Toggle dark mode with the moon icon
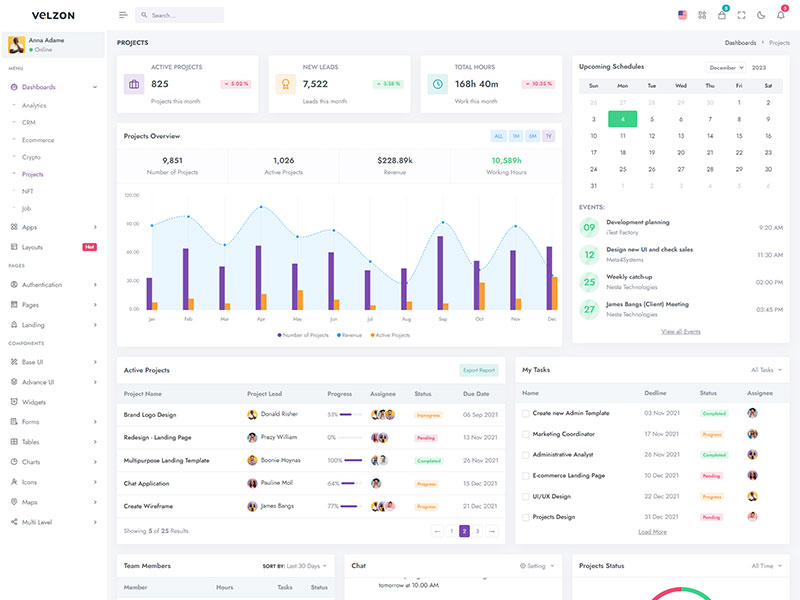This screenshot has width=800, height=600. click(x=761, y=15)
